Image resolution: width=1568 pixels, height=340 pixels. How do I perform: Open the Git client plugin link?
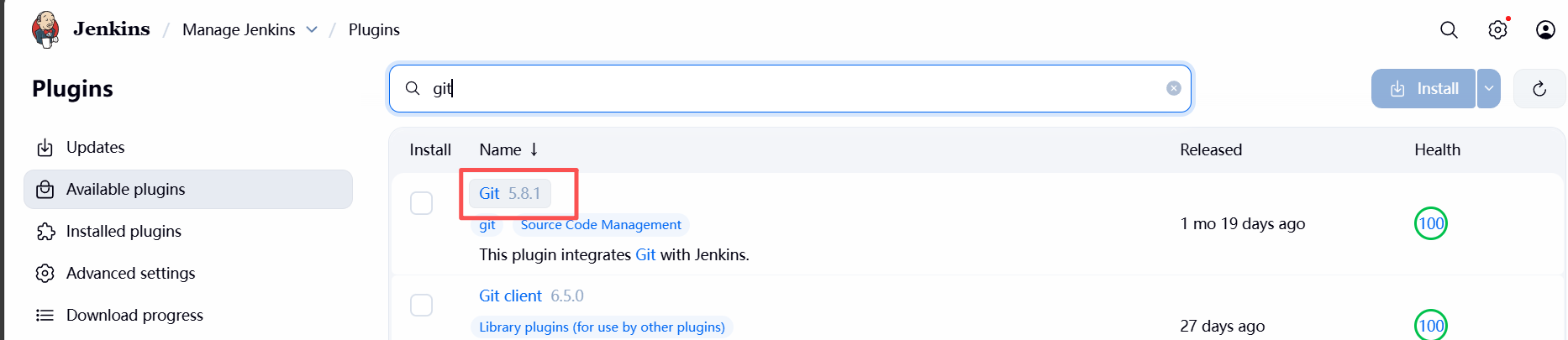coord(510,296)
